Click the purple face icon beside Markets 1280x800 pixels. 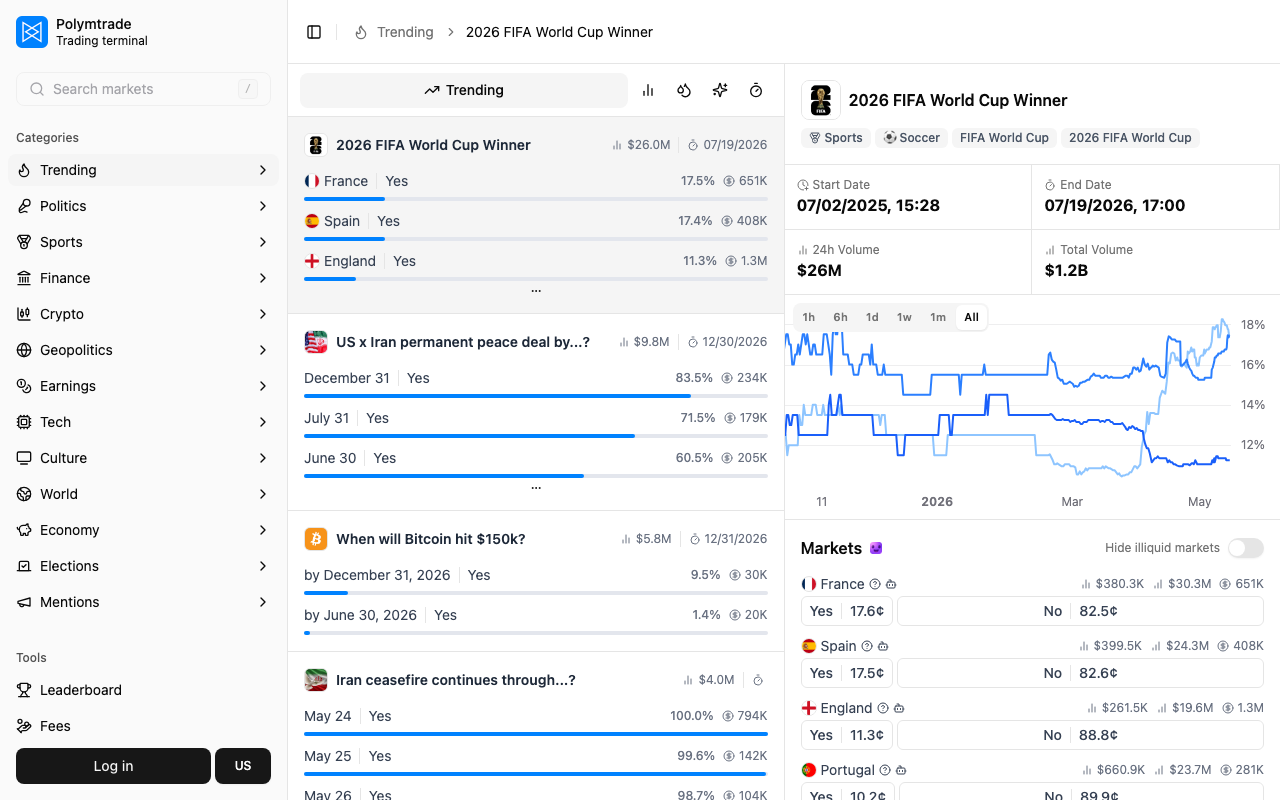[x=876, y=548]
